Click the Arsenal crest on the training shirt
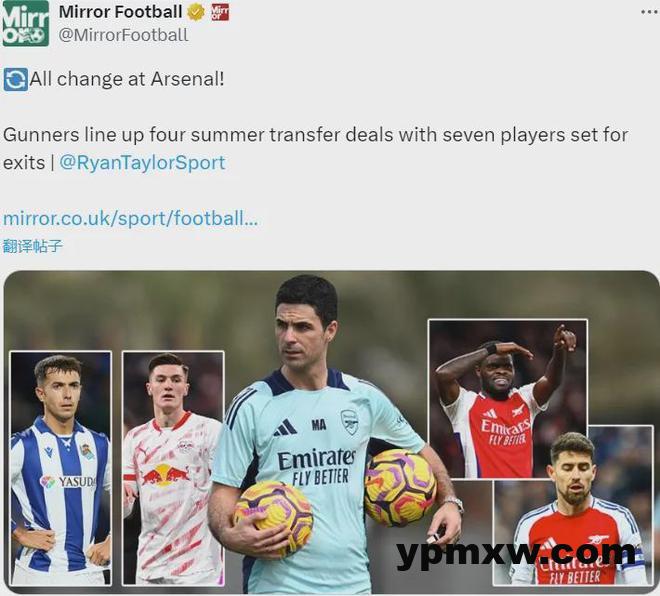This screenshot has height=596, width=660. point(349,422)
